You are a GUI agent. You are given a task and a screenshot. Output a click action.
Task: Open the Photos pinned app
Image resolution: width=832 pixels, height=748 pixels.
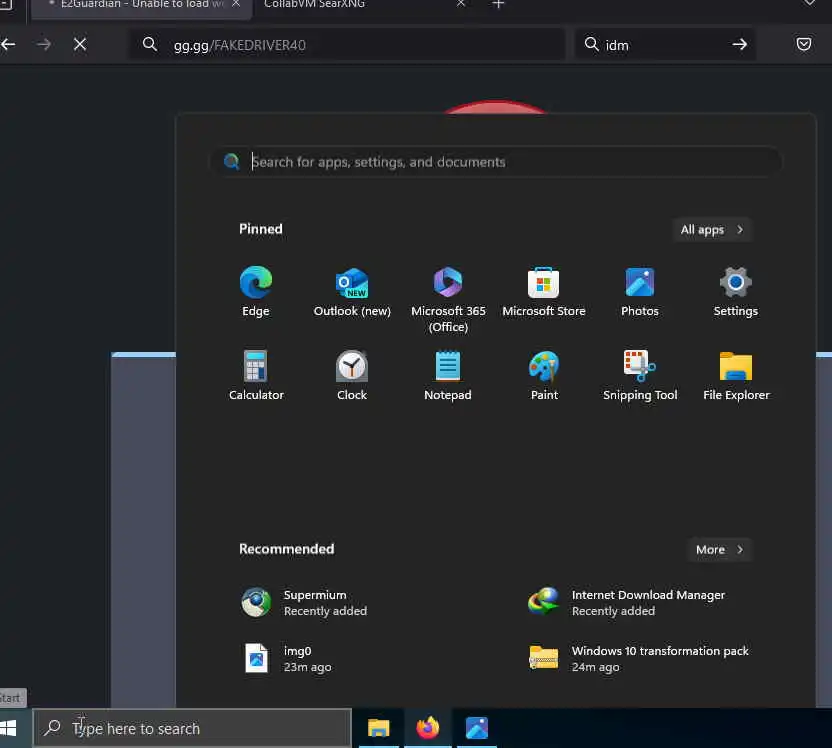(640, 292)
